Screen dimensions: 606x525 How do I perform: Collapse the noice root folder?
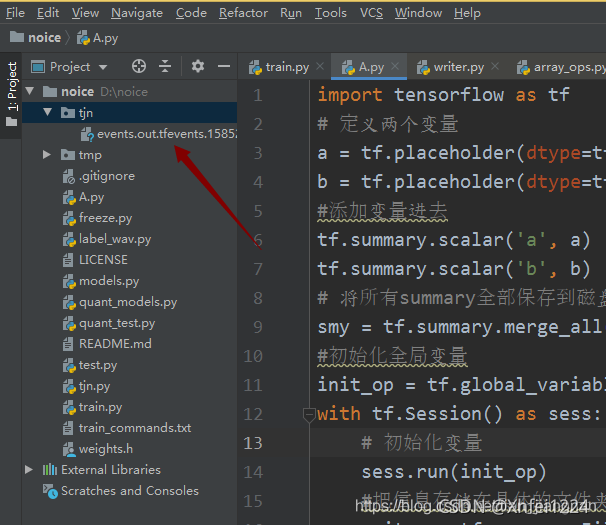tap(30, 92)
